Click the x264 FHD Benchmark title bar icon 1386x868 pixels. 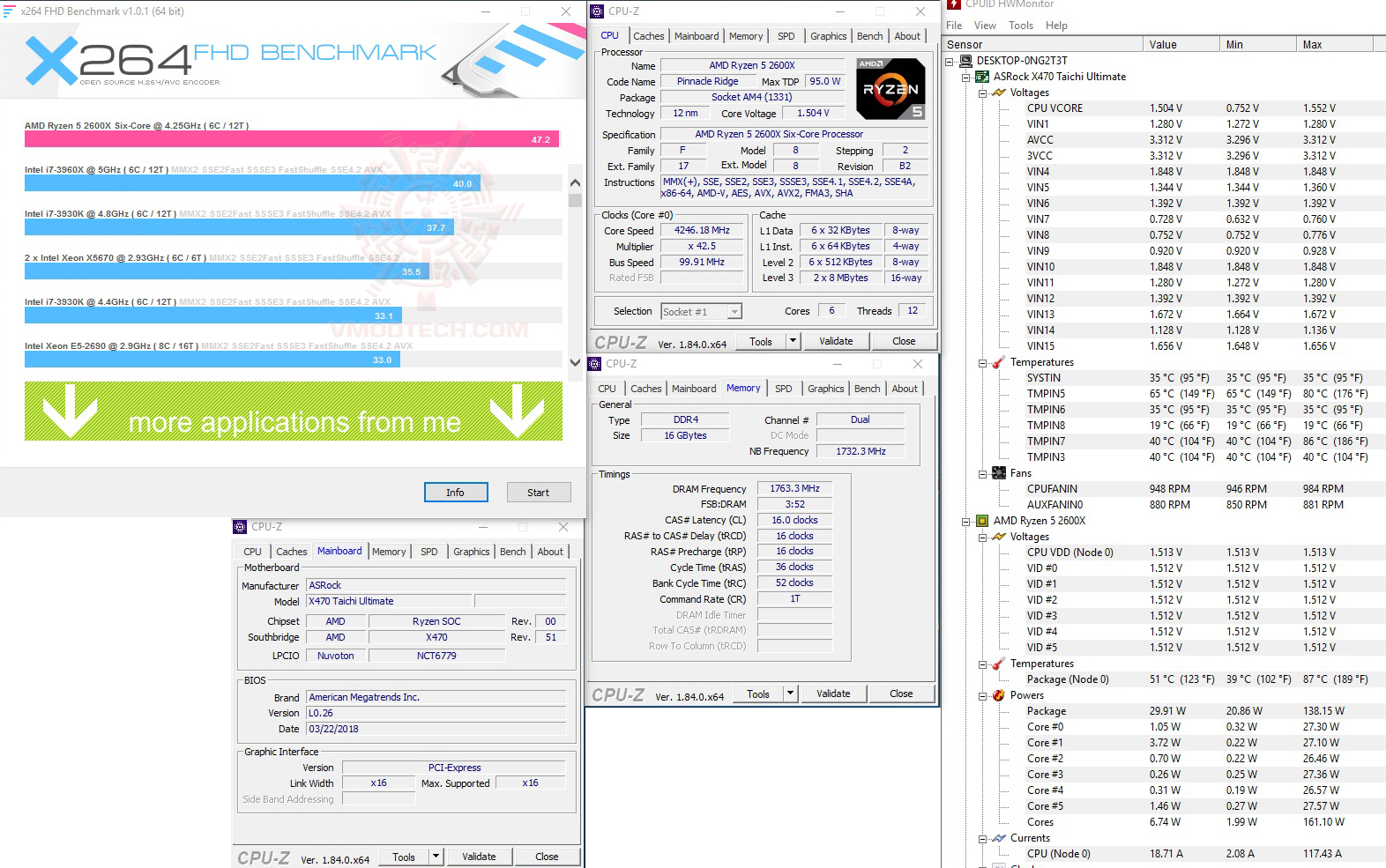tap(10, 11)
